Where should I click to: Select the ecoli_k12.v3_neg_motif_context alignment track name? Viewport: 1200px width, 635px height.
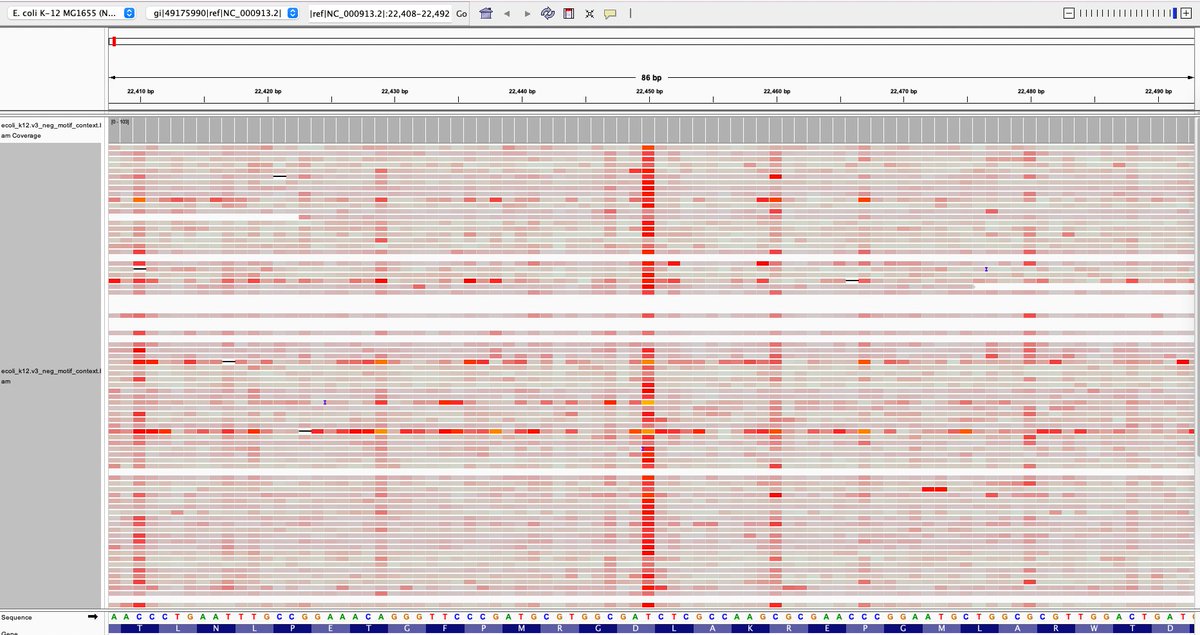tap(51, 376)
